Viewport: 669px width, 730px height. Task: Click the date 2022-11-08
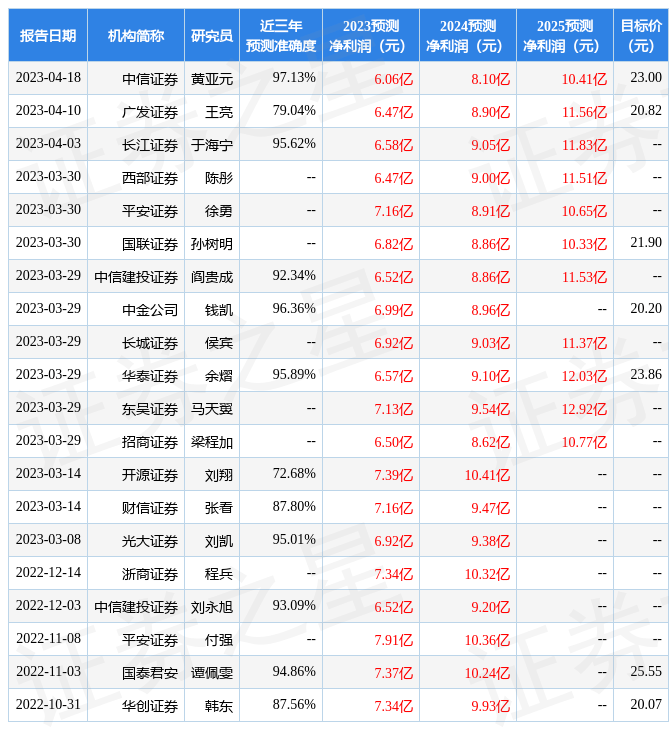(x=48, y=639)
